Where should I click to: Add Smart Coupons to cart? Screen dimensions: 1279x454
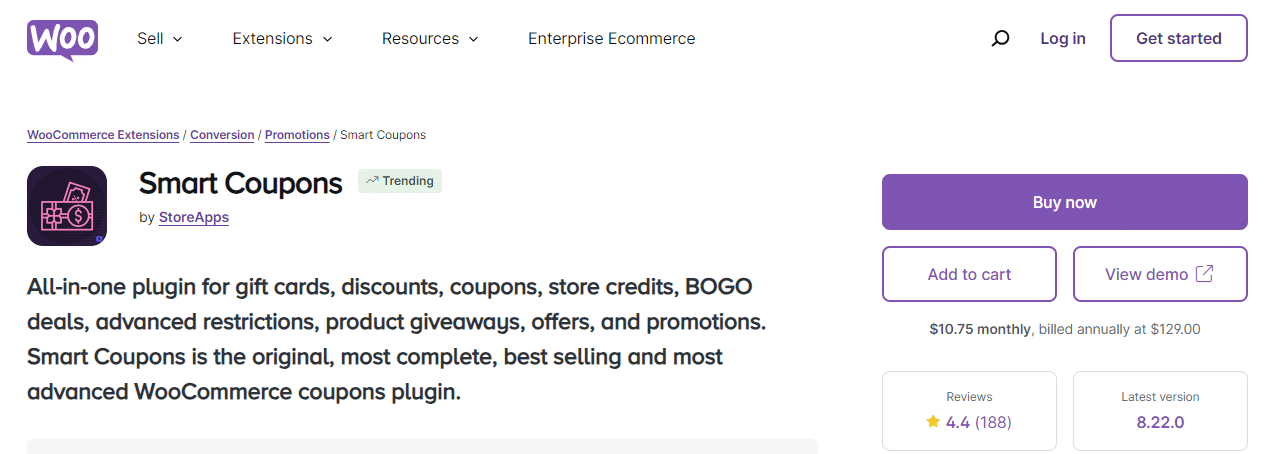pos(969,274)
